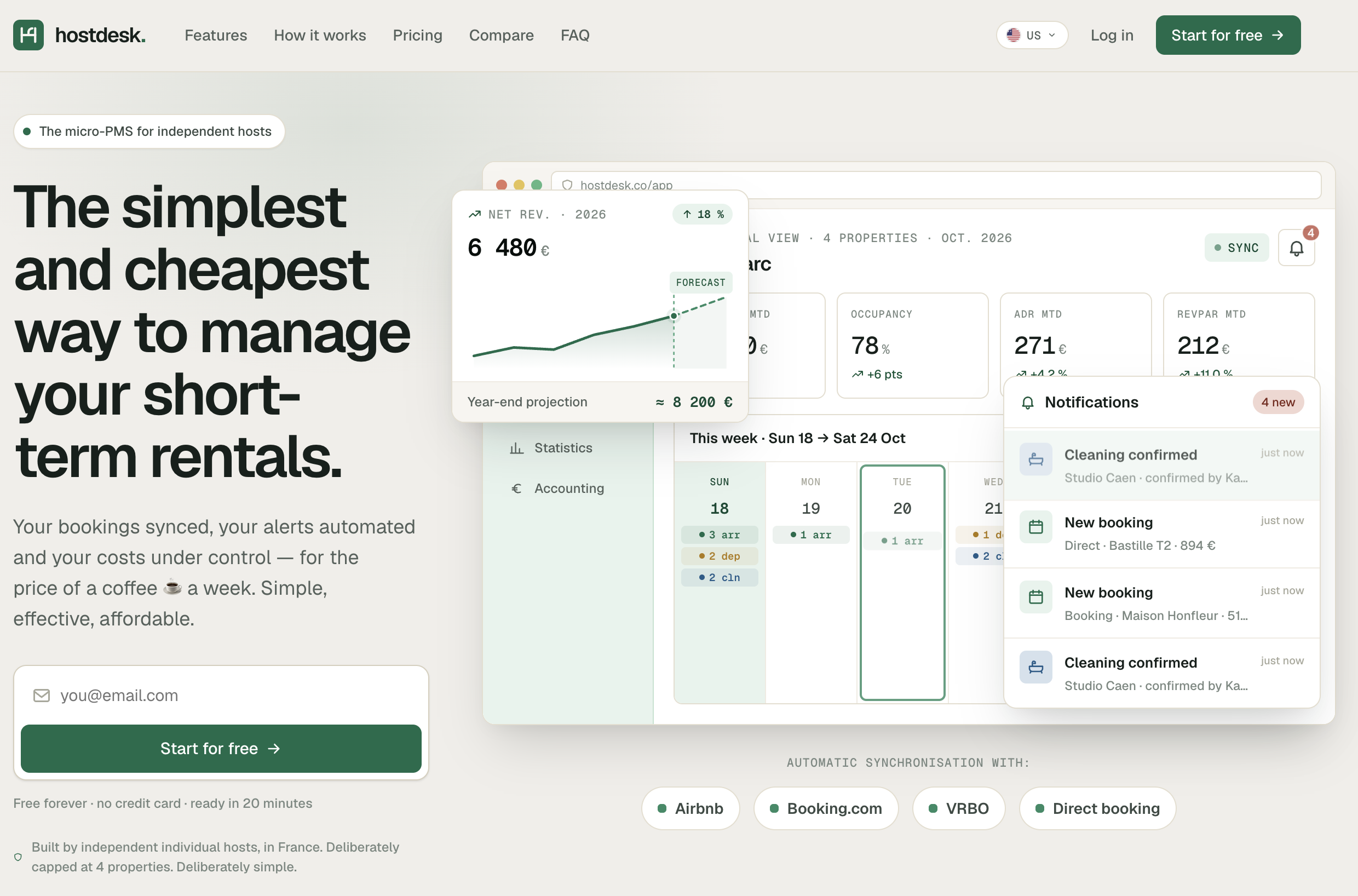Click the envelope icon in email field

[42, 696]
